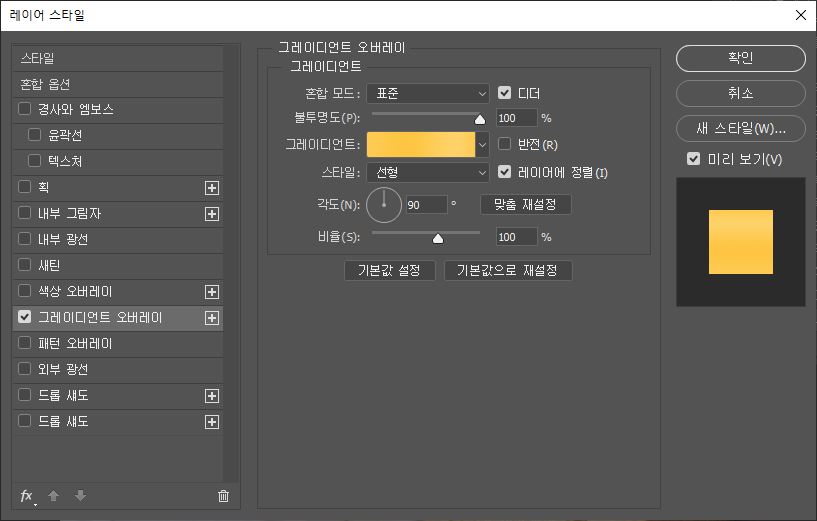817x521 pixels.
Task: Click the orange gradient swatch to edit it
Action: [421, 144]
